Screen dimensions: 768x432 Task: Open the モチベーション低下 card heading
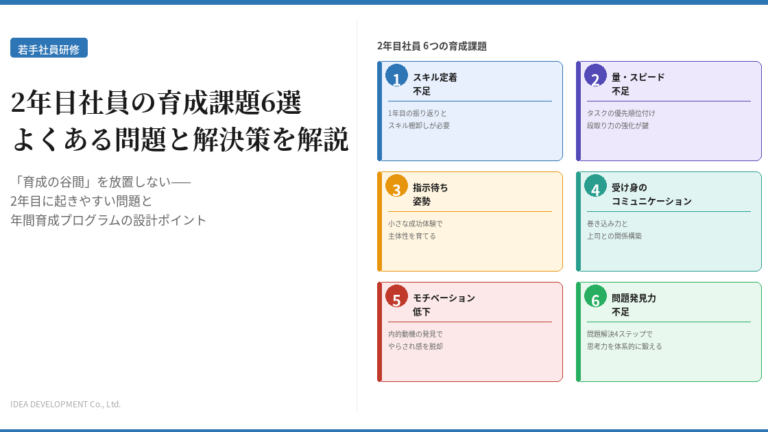coord(443,304)
